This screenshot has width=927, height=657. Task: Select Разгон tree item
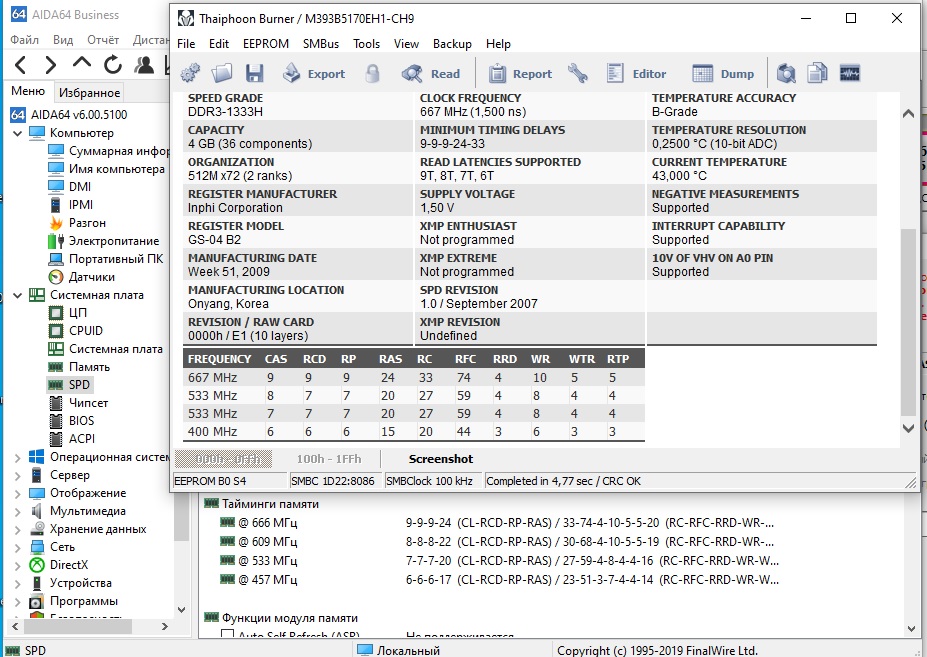(x=77, y=223)
